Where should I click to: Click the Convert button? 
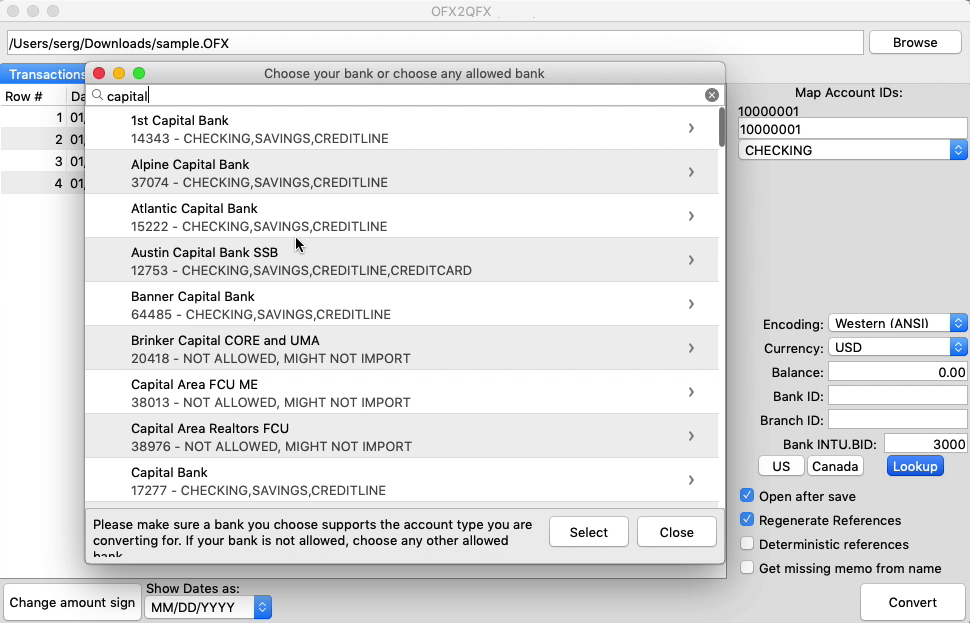pyautogui.click(x=912, y=602)
